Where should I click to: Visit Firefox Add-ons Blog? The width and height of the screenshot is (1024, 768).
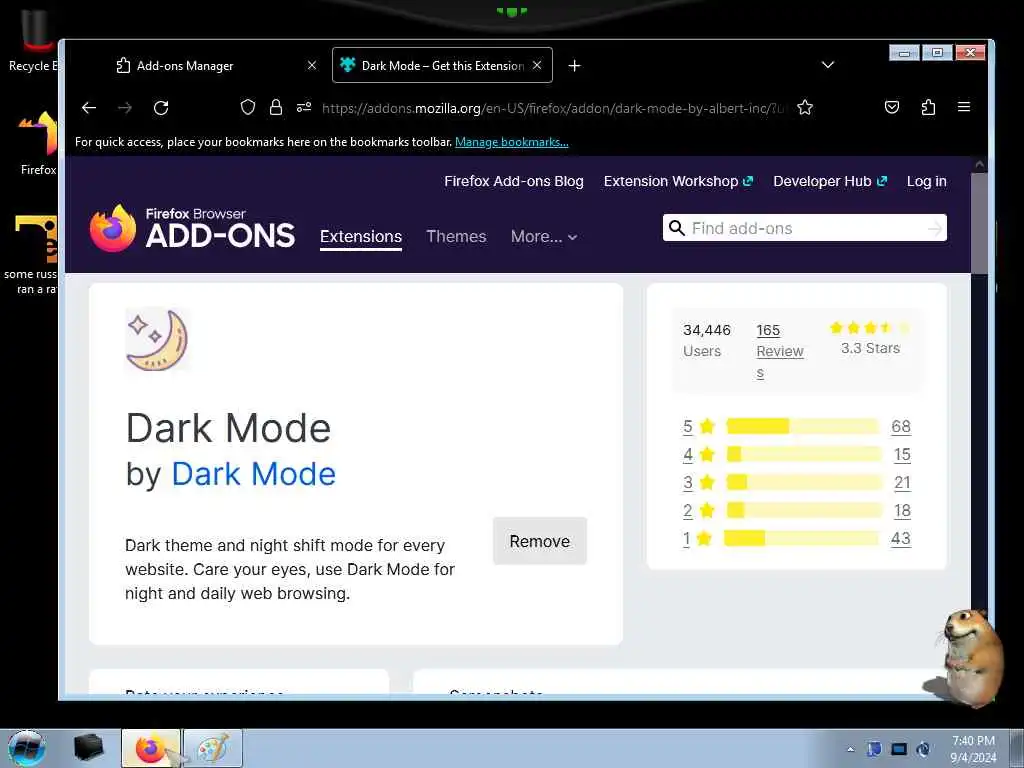pyautogui.click(x=514, y=182)
